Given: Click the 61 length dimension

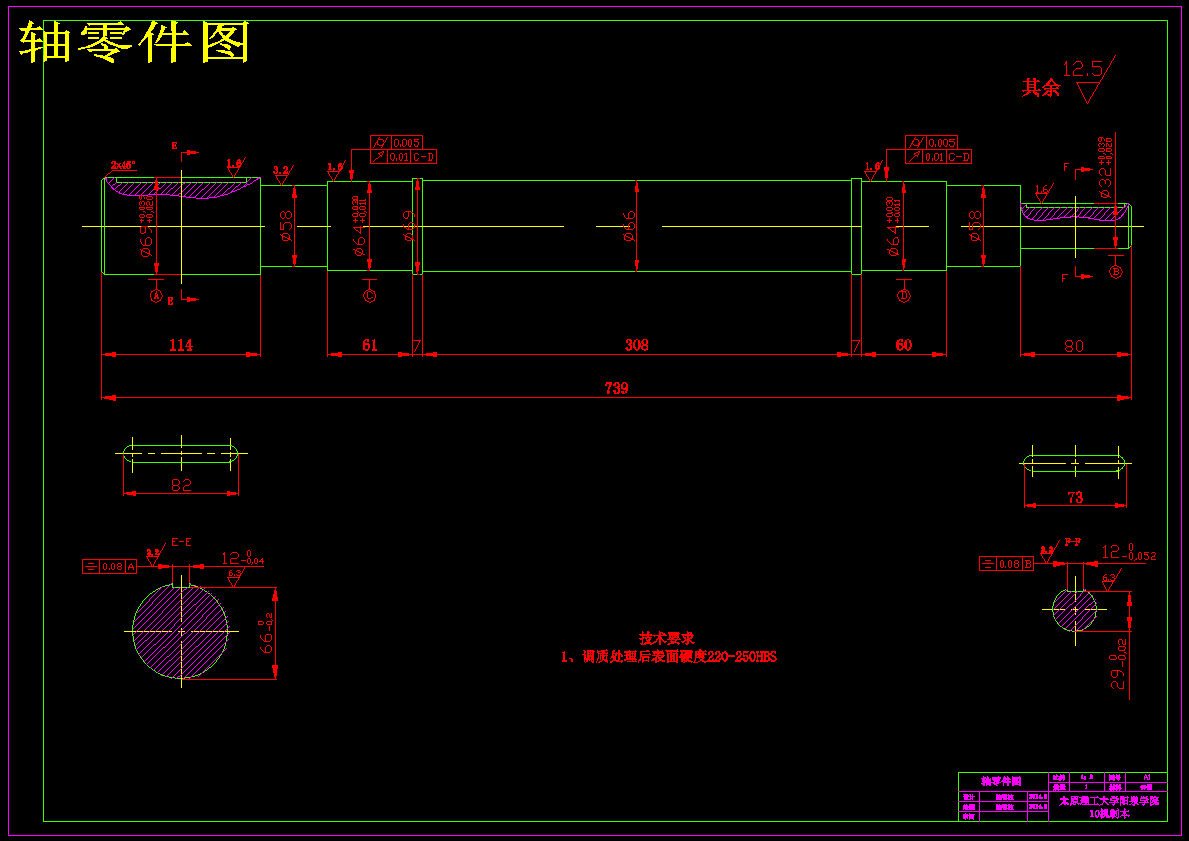Looking at the screenshot, I should pyautogui.click(x=369, y=345).
